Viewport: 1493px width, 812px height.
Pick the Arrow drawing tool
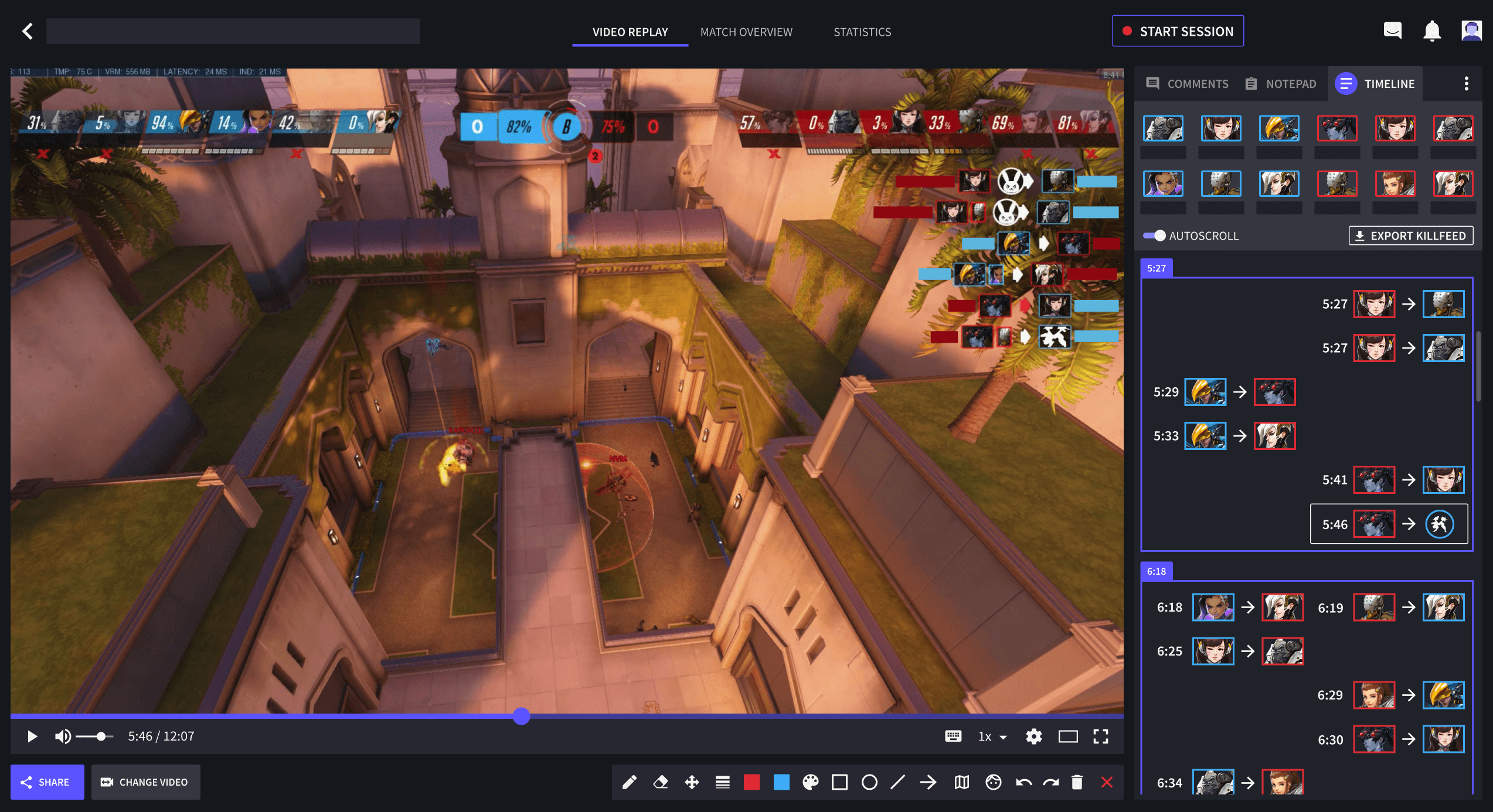(929, 782)
